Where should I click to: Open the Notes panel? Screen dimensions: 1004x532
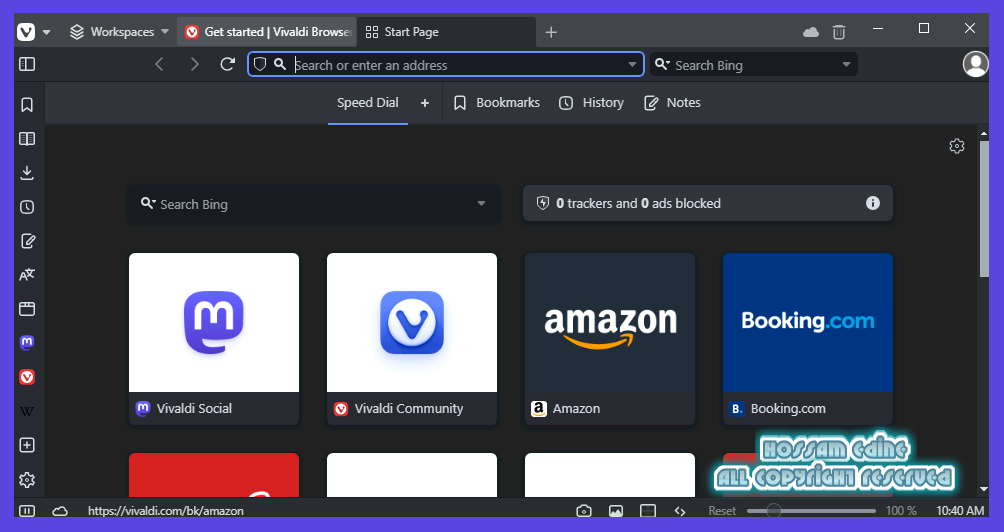coord(27,241)
